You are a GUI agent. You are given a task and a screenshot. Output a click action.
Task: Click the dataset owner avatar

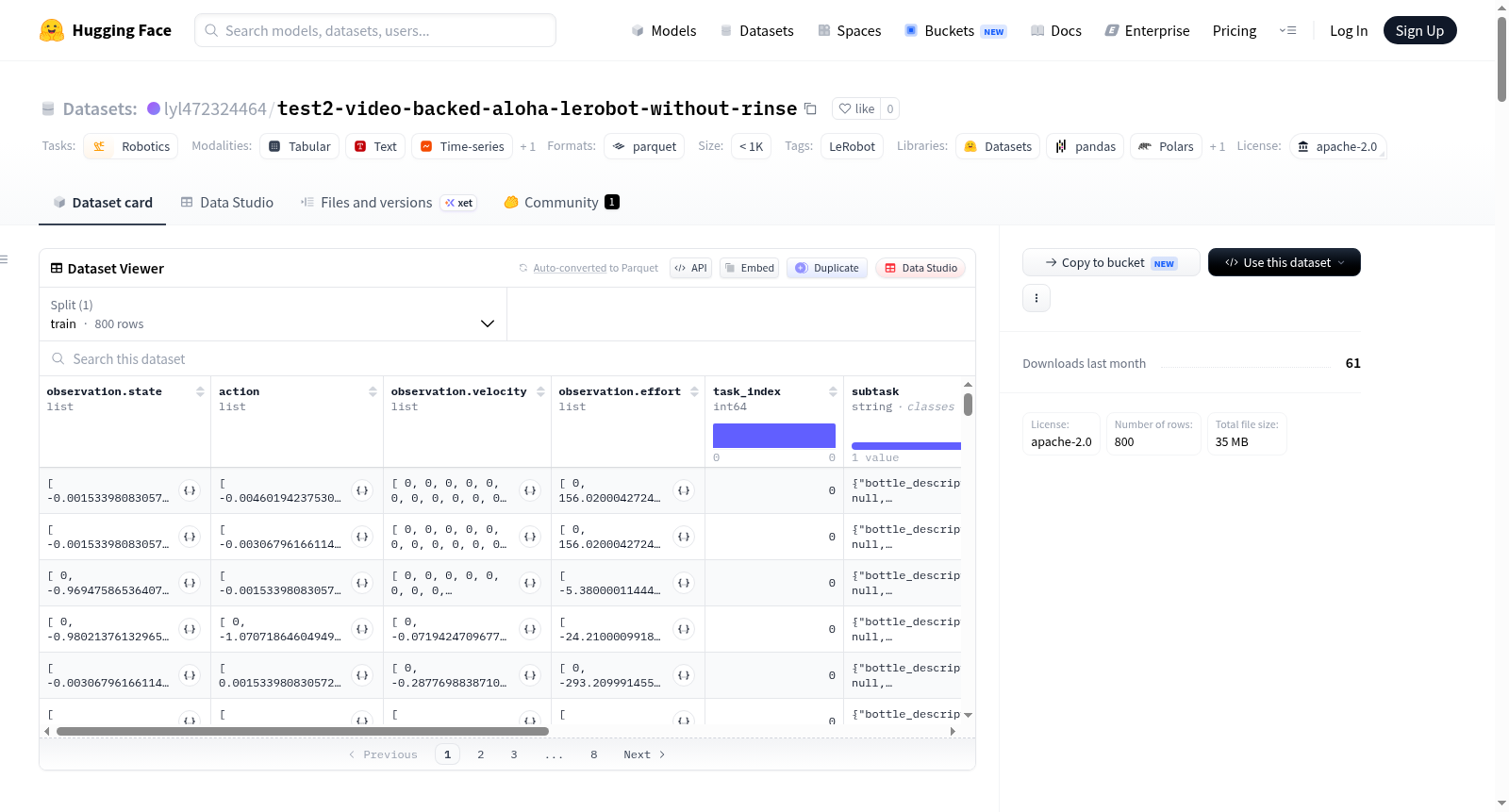click(154, 108)
